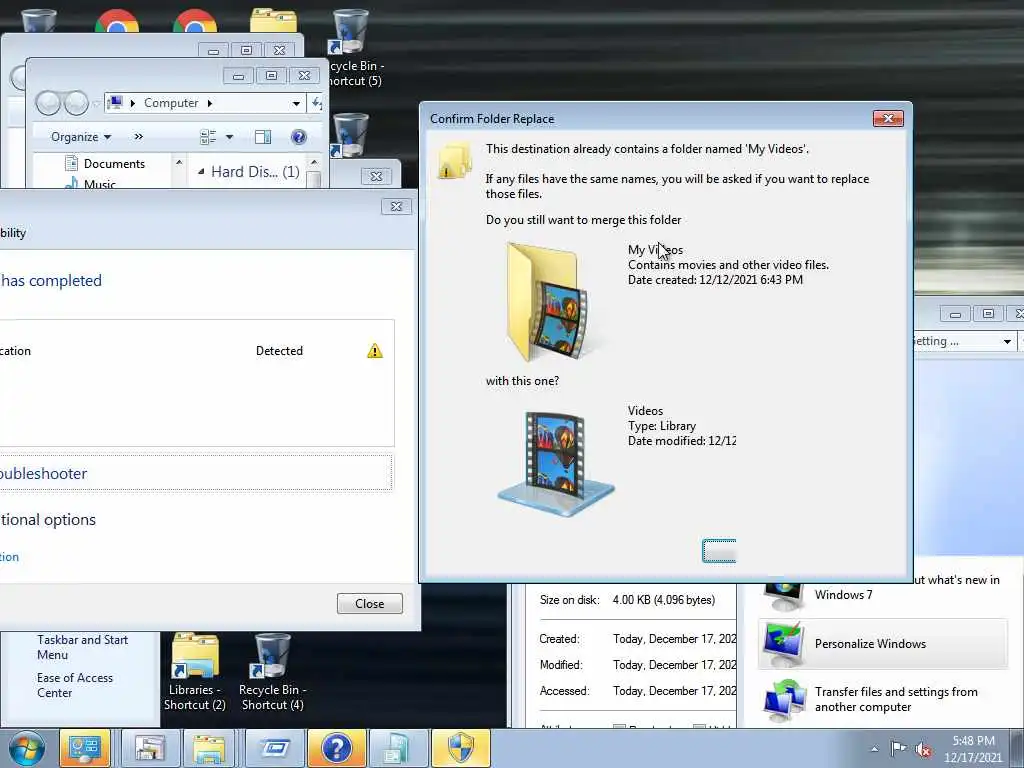Select Music in Explorer navigation pane
This screenshot has height=768, width=1024.
(90, 184)
